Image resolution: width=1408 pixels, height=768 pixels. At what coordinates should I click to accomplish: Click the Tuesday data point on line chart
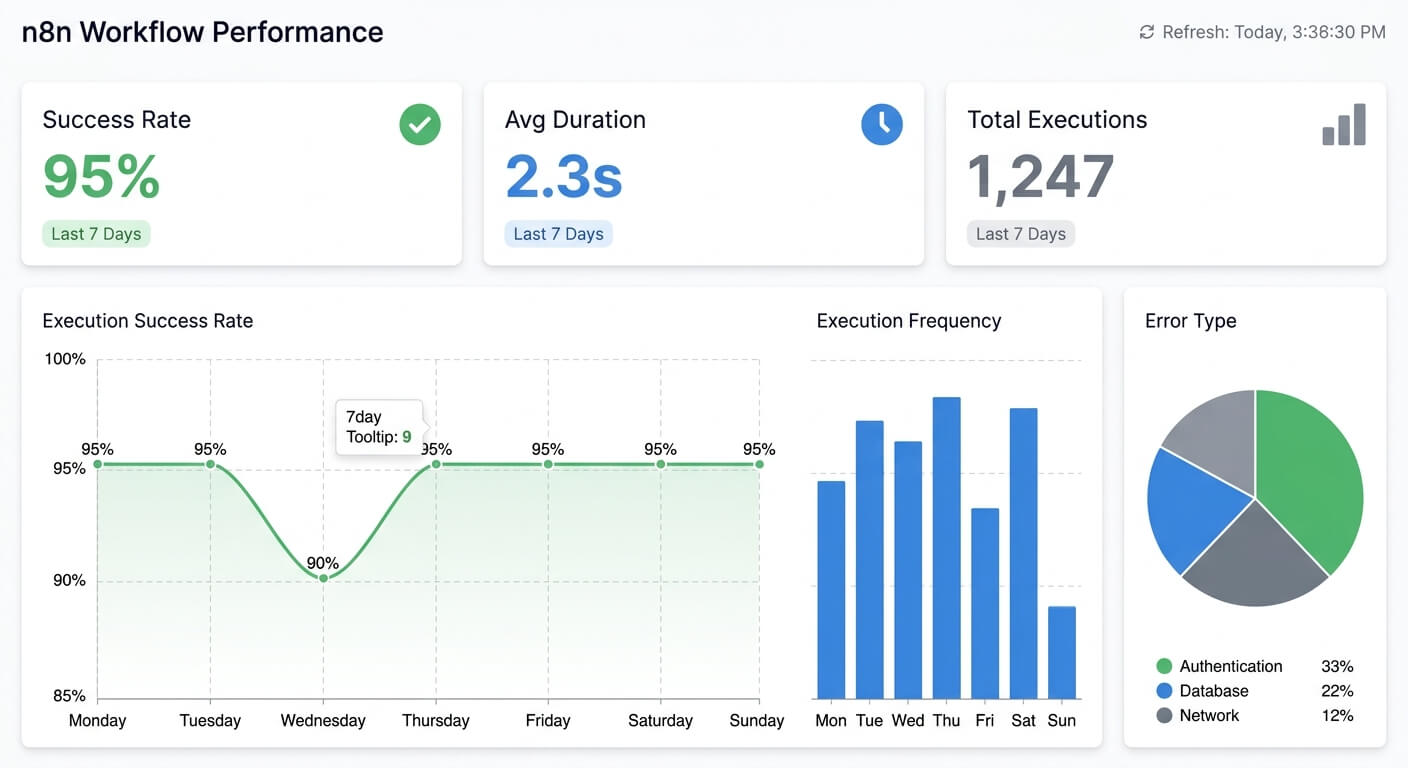pos(210,464)
